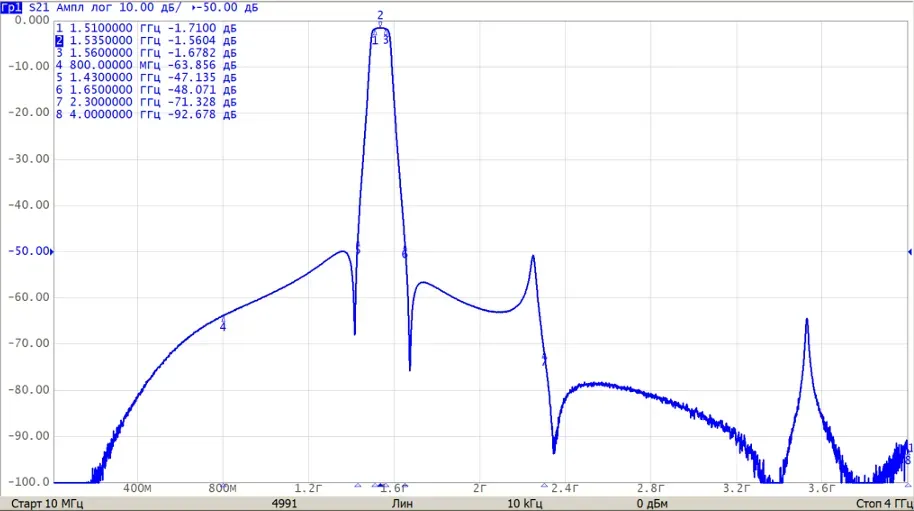Select marker 5 row 1.4300000 ГГц

click(146, 77)
